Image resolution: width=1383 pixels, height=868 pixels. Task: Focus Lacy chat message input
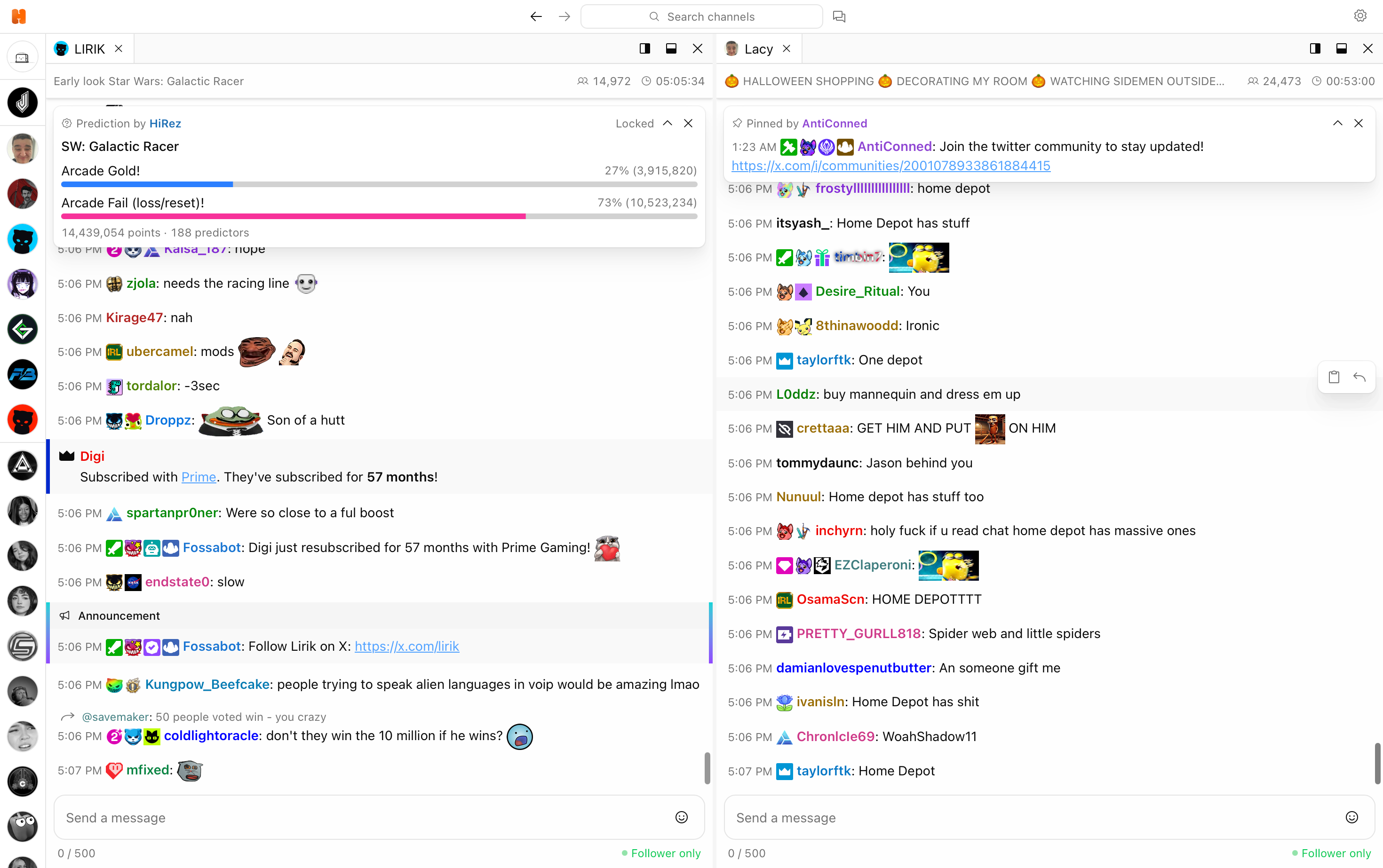(x=1049, y=818)
